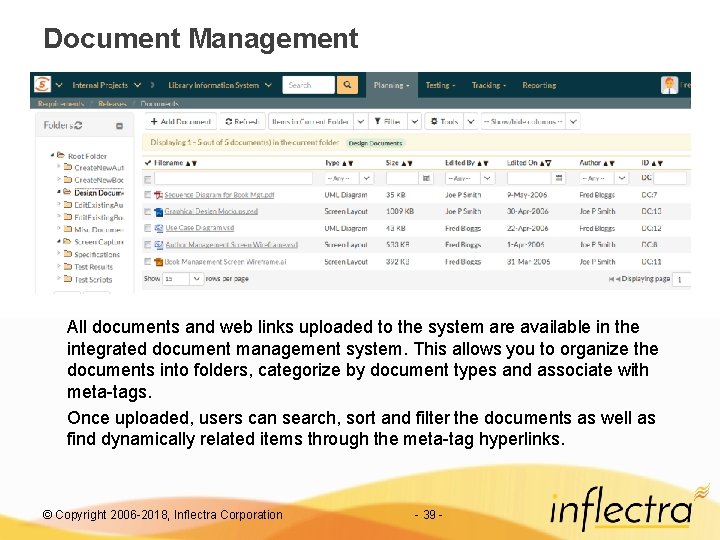This screenshot has height=540, width=720.
Task: Click the Specifications folder icon
Action: 68,253
